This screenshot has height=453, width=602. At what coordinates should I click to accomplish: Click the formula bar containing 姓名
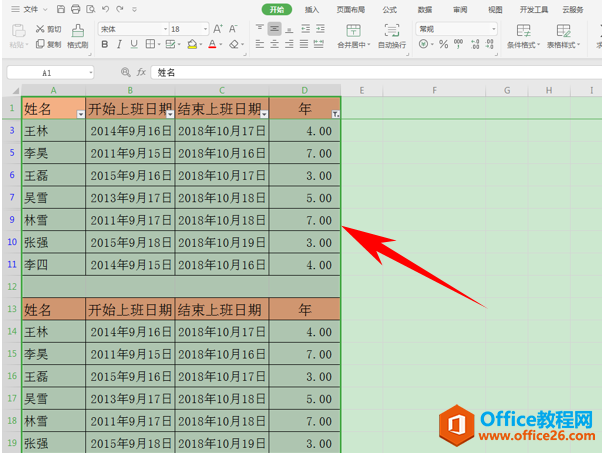376,73
